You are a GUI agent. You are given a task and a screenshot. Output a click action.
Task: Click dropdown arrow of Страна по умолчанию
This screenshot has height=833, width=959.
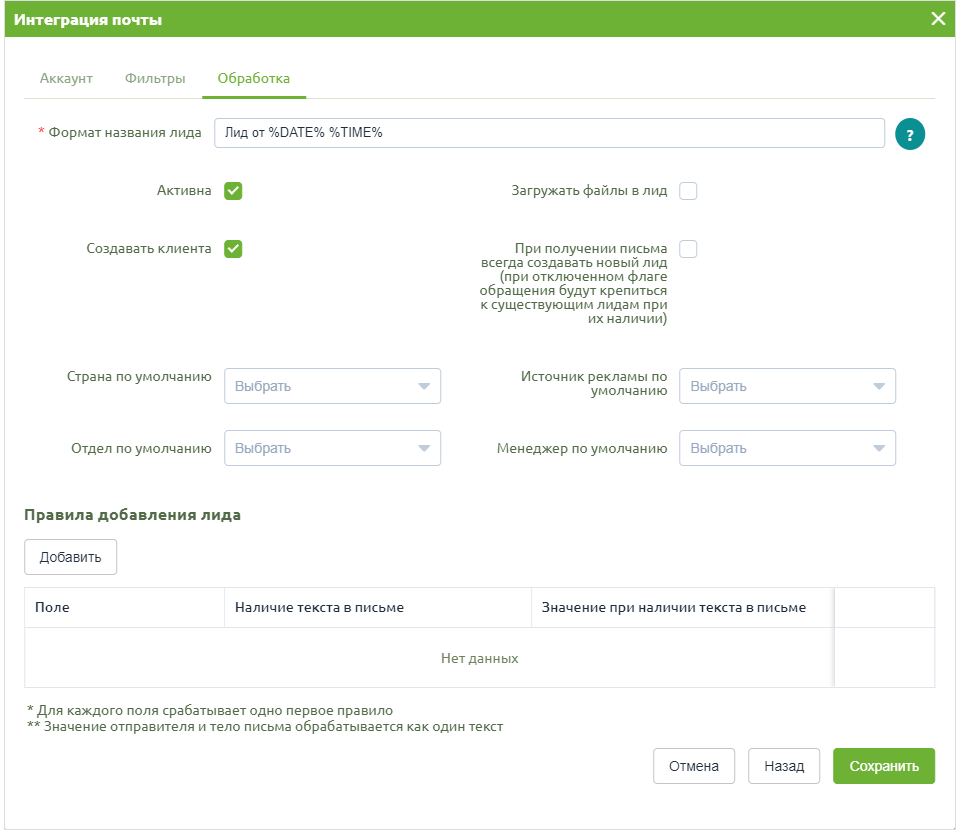(424, 386)
